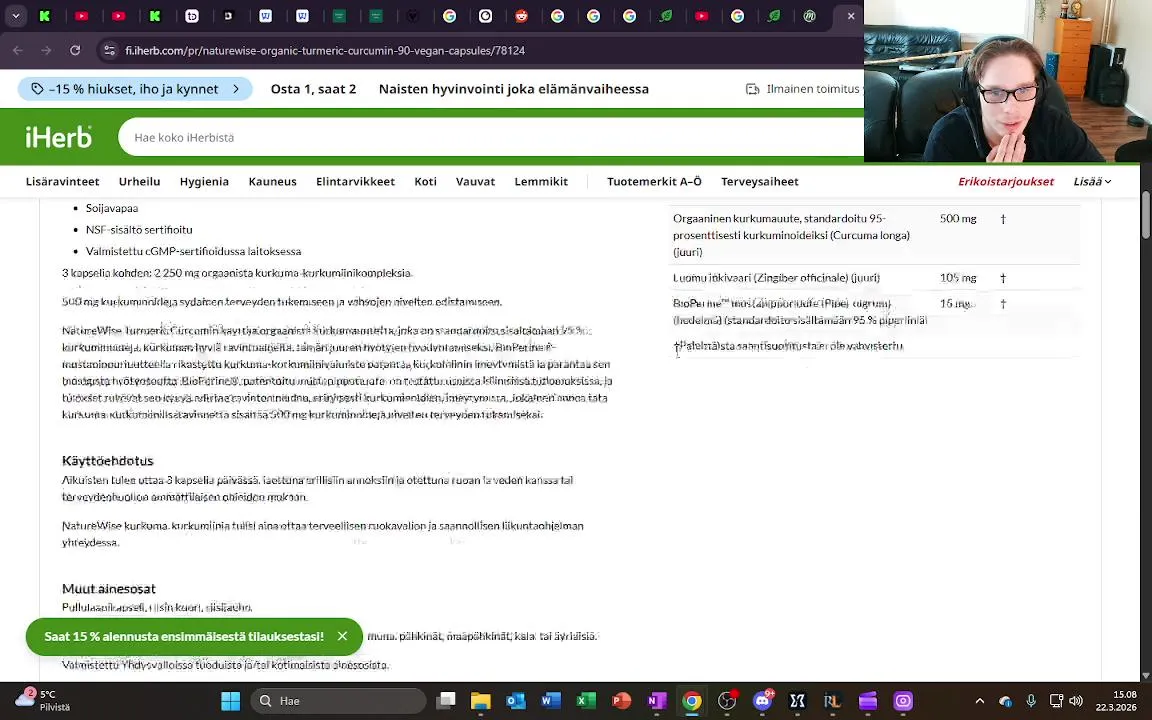Click the taskbar 'Hae' search box
The image size is (1152, 720).
tap(339, 701)
